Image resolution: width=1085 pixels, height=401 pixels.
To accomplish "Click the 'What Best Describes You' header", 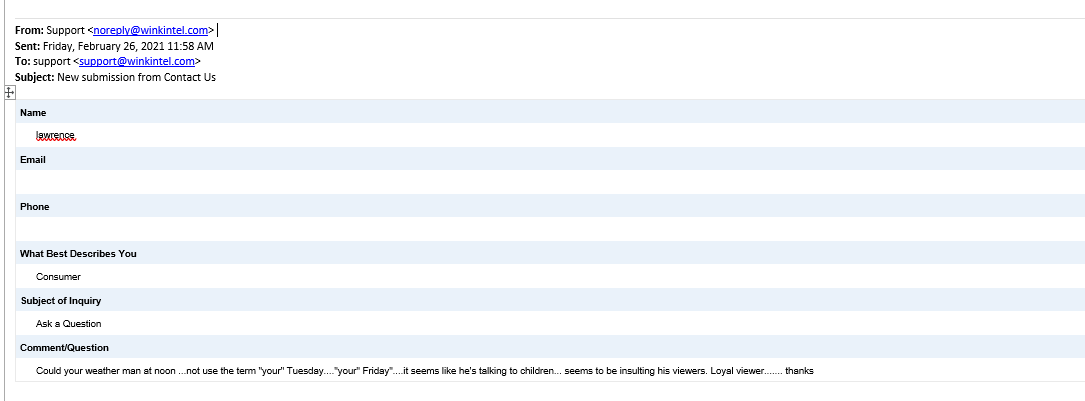I will point(78,254).
